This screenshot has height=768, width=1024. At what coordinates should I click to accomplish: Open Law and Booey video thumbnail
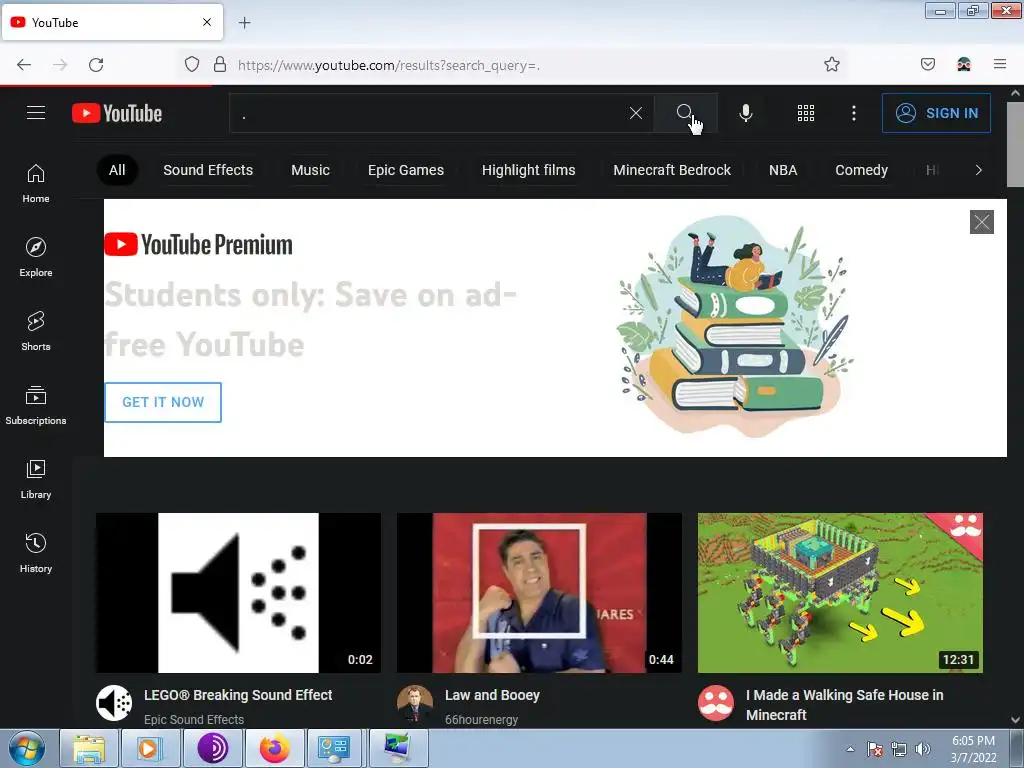[539, 593]
